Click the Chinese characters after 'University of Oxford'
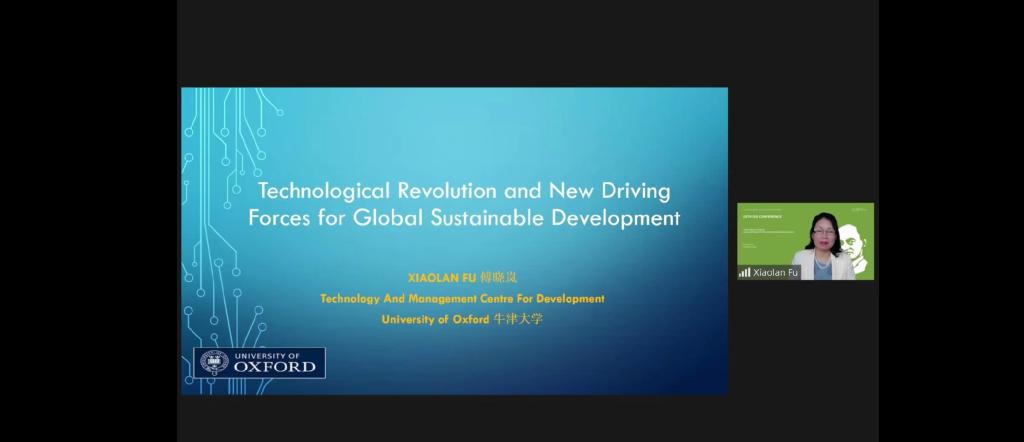This screenshot has height=442, width=1024. (518, 319)
